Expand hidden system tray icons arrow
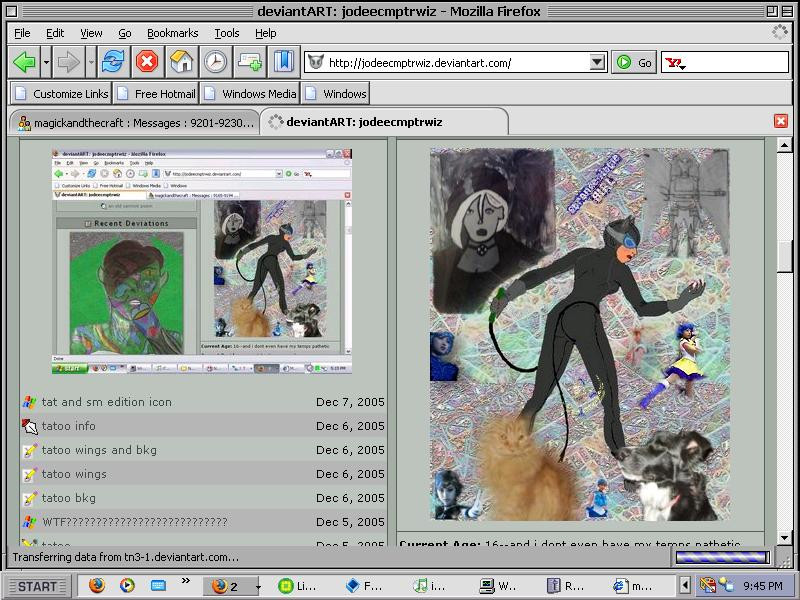 coord(685,585)
